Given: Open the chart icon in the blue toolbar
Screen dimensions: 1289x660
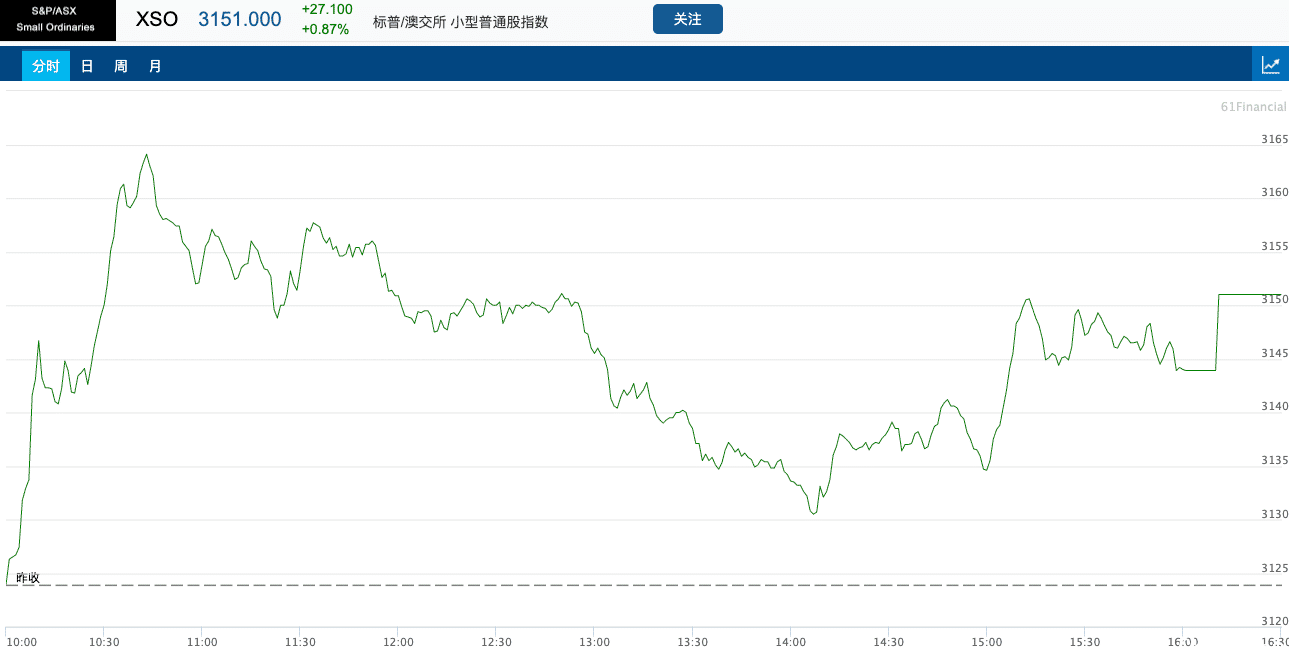Looking at the screenshot, I should [x=1270, y=65].
